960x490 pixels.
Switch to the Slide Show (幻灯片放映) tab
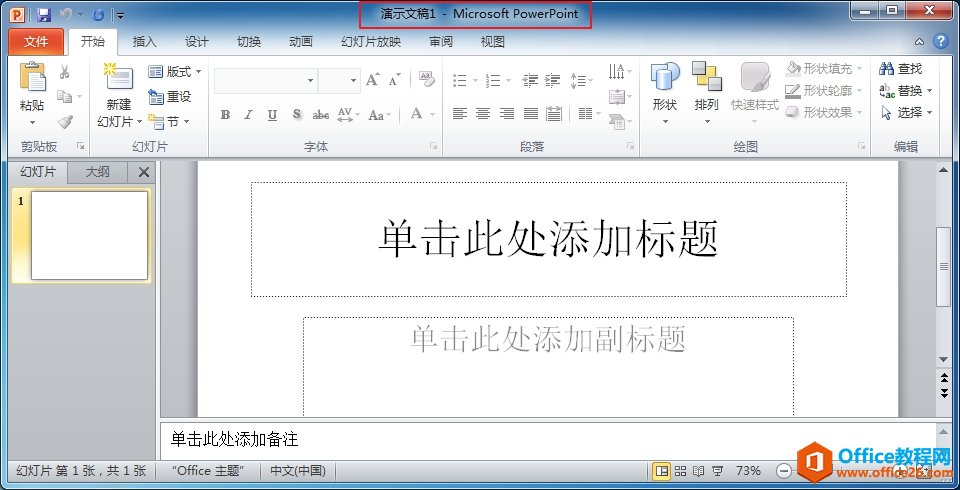pos(371,42)
